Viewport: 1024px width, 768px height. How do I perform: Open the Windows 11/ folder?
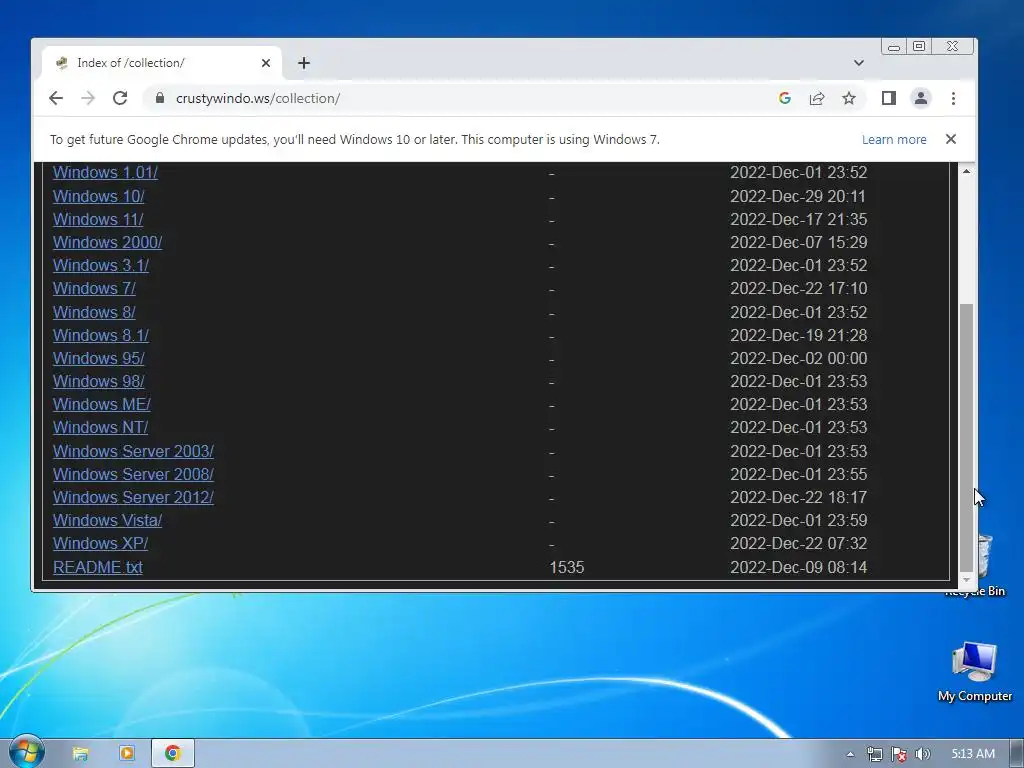tap(98, 219)
